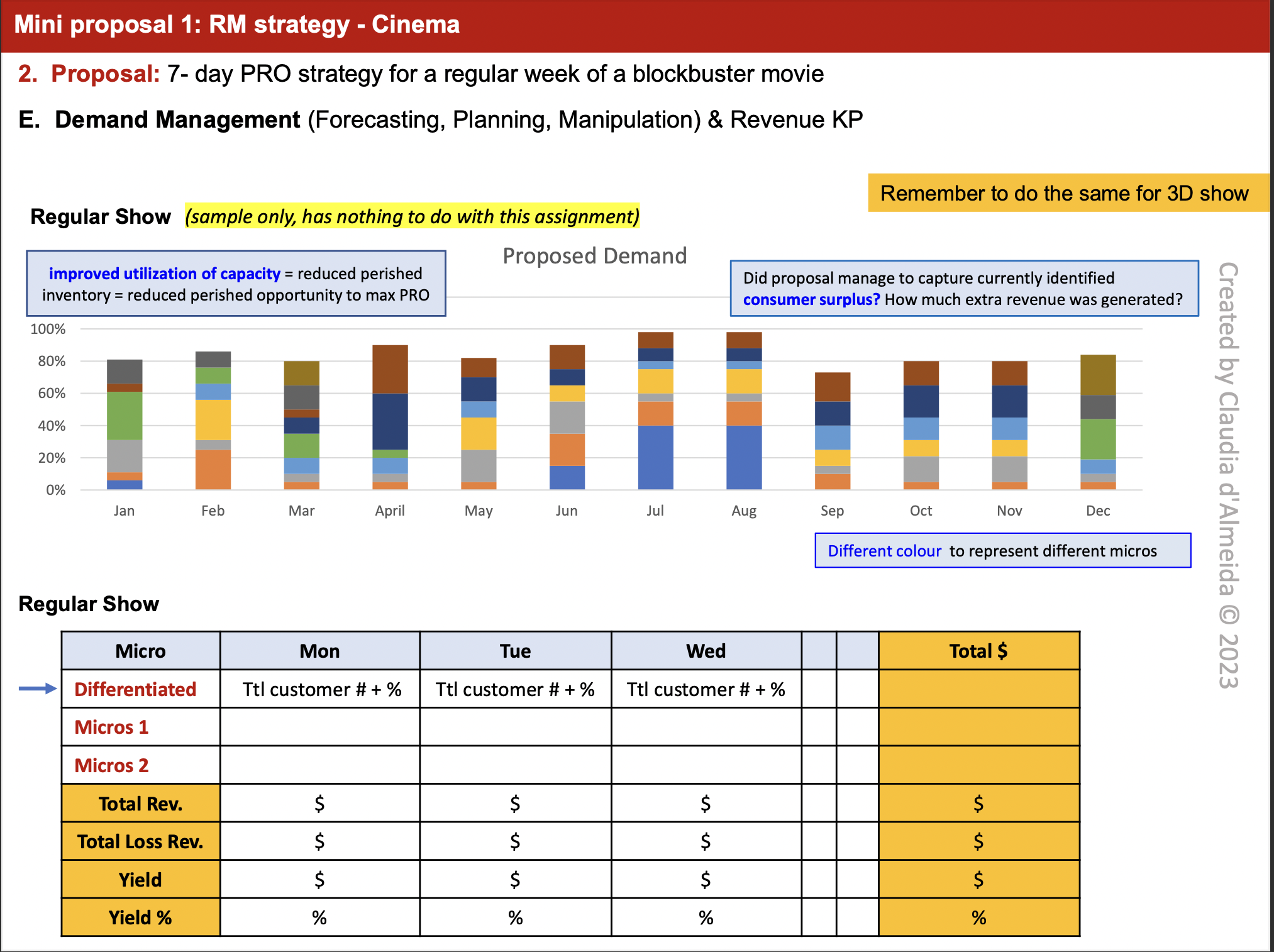Click the Tue 'Ttl customer # + %' cell

tap(515, 689)
